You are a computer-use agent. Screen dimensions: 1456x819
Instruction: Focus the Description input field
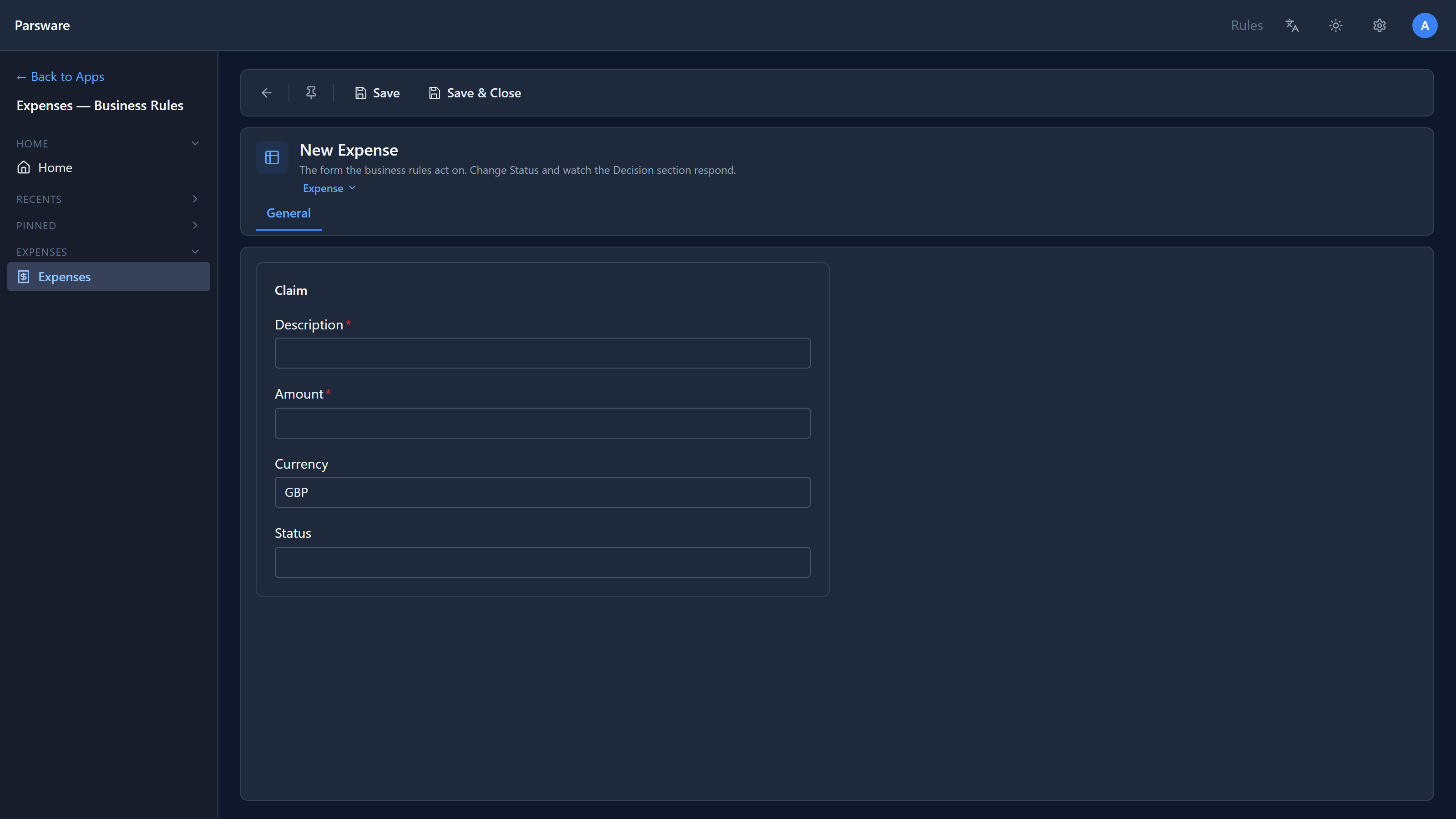tap(542, 353)
